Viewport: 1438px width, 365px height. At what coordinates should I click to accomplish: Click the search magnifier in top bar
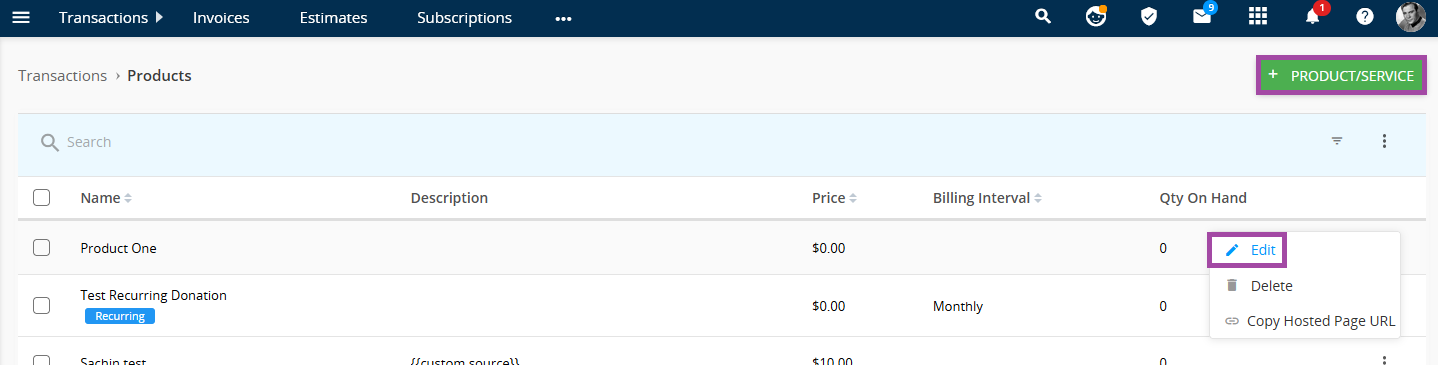click(x=1043, y=17)
